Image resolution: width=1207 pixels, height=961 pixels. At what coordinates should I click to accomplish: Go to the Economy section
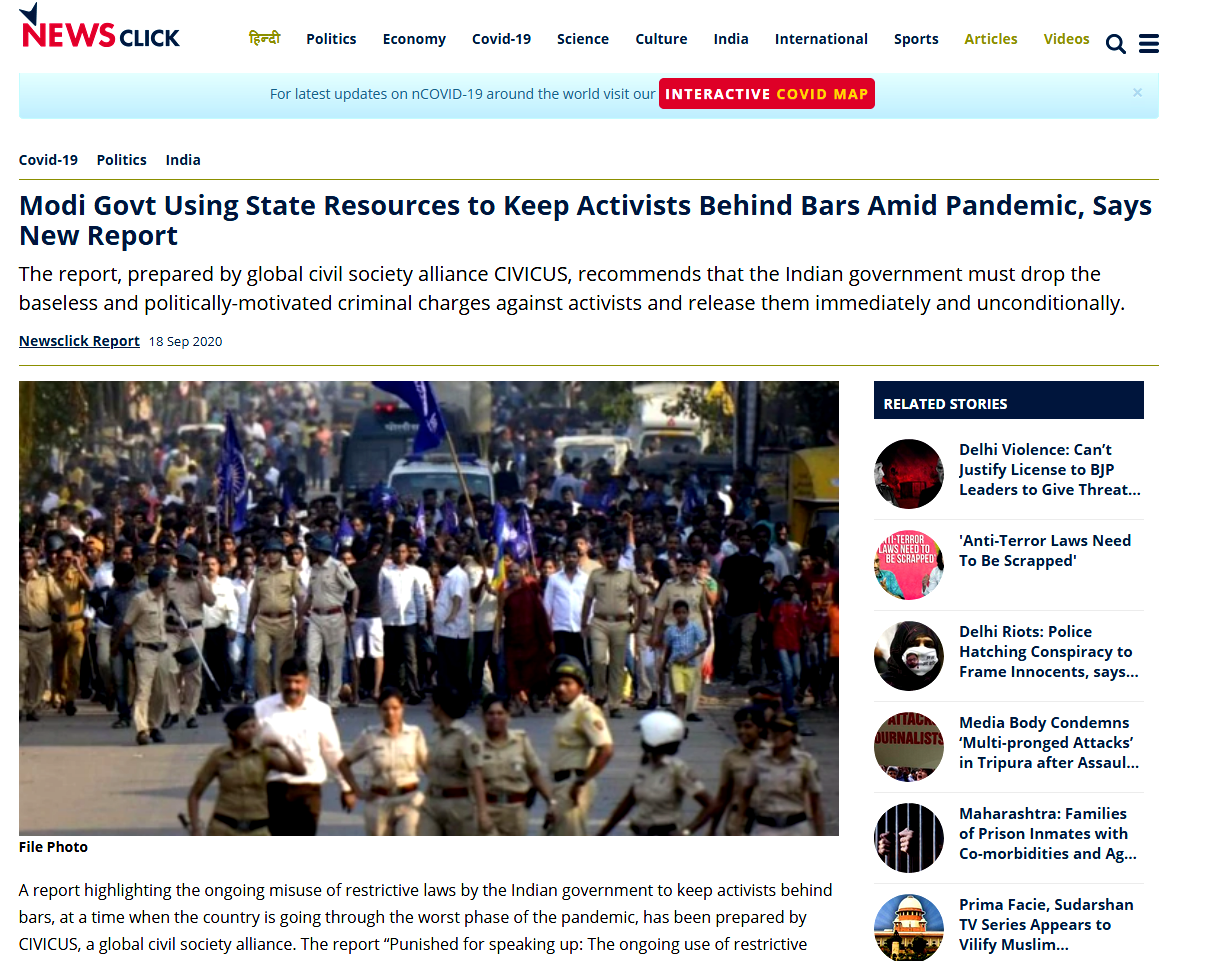tap(414, 39)
